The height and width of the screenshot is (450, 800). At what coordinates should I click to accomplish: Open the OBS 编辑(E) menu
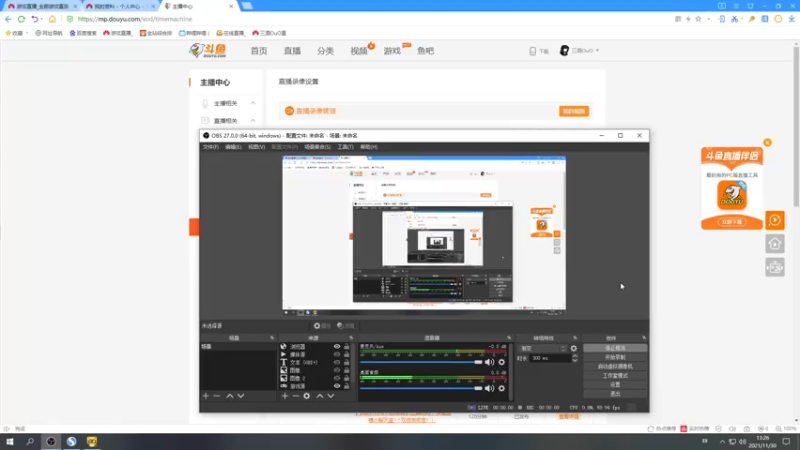[x=233, y=147]
